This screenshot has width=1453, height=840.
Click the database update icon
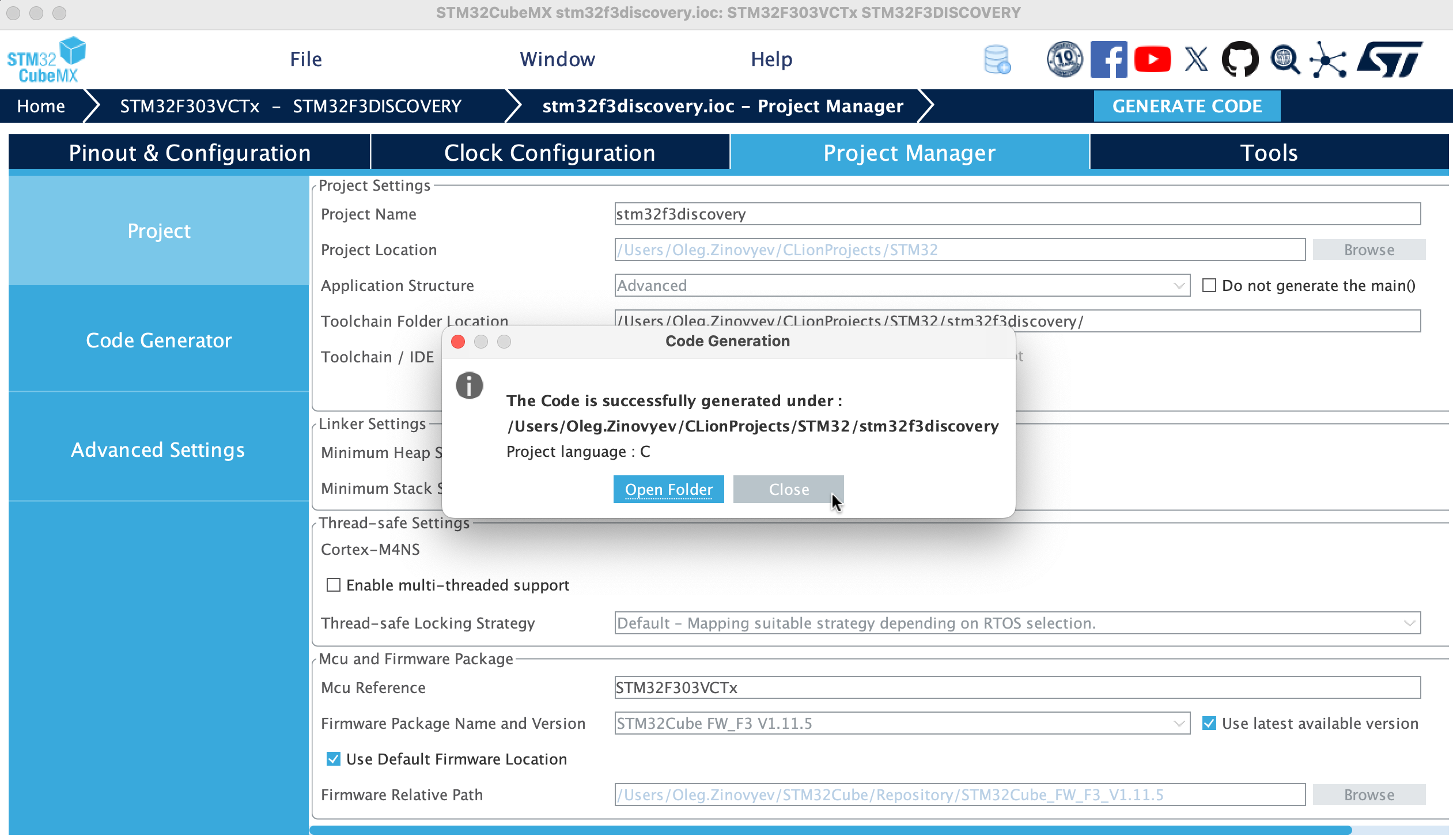tap(996, 59)
